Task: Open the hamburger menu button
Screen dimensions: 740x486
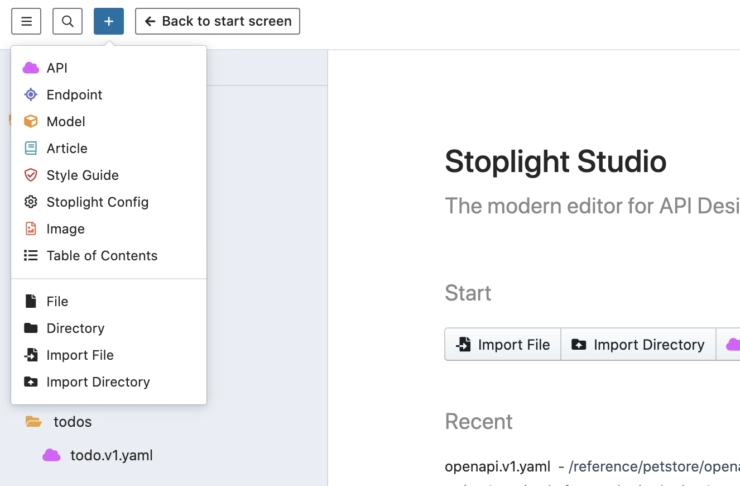Action: coord(26,21)
